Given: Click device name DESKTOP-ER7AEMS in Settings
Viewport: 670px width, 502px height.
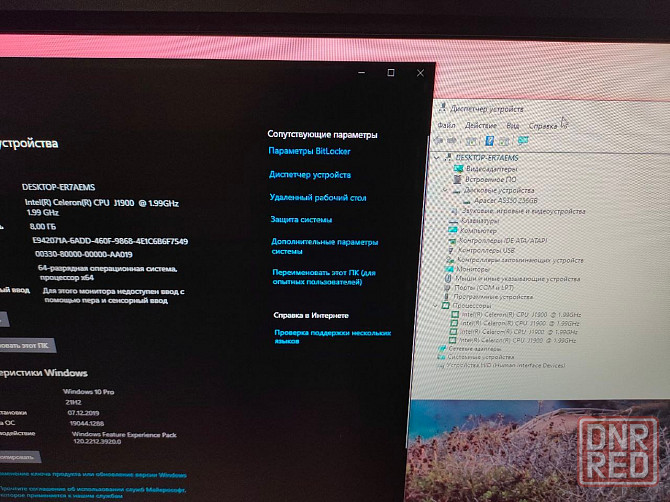Looking at the screenshot, I should click(59, 187).
